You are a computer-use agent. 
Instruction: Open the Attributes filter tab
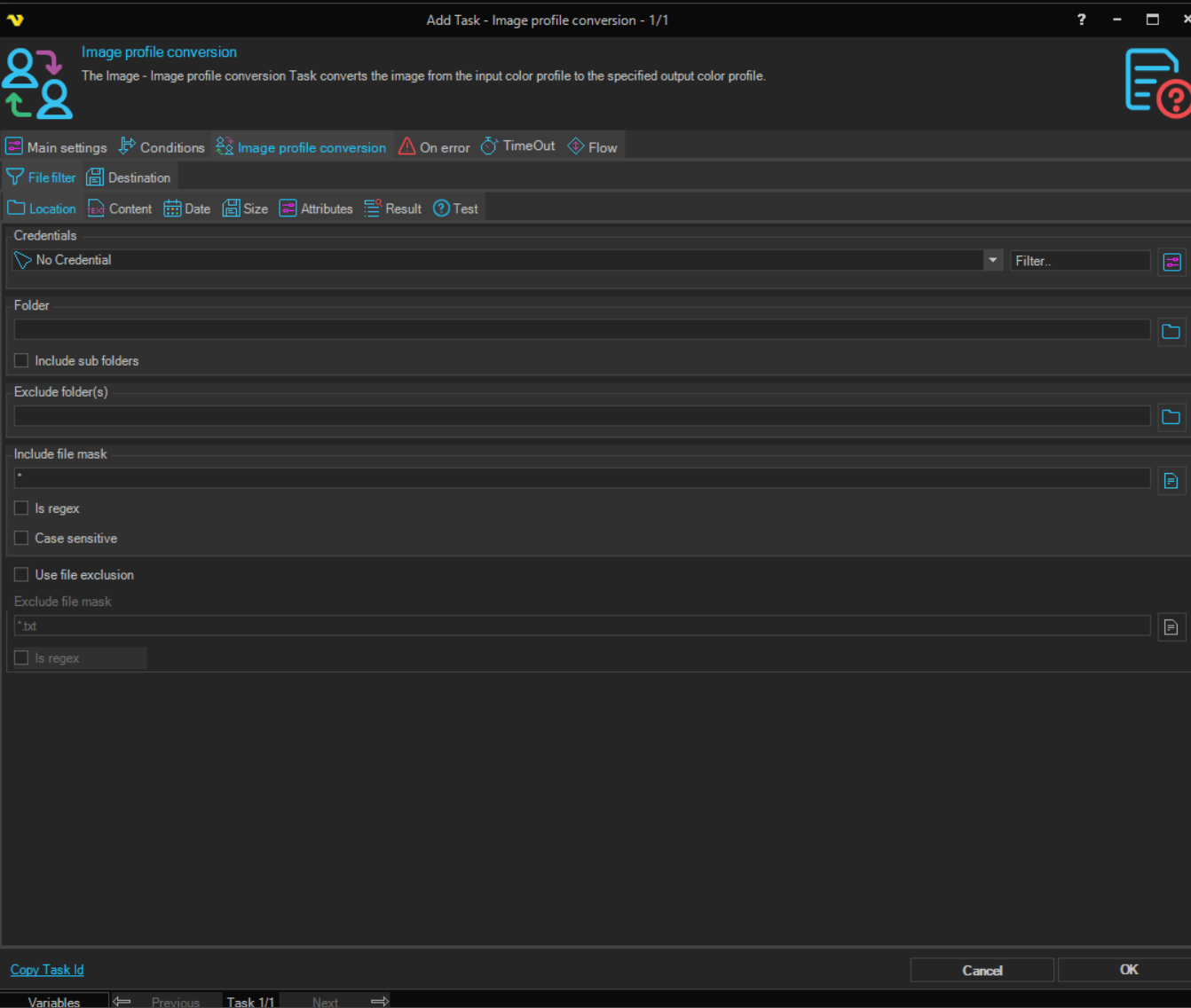point(316,209)
